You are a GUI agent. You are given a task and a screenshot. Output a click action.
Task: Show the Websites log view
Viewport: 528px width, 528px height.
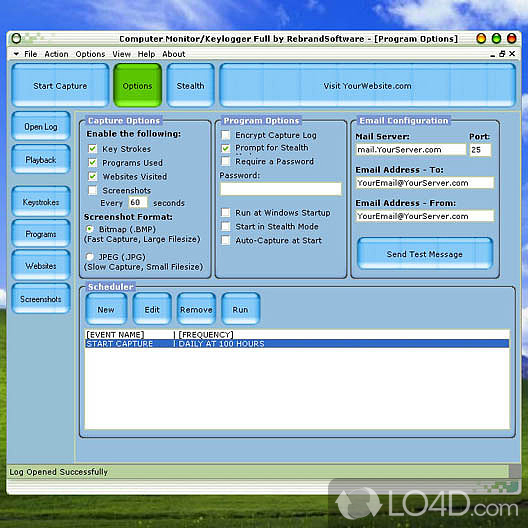click(x=41, y=265)
